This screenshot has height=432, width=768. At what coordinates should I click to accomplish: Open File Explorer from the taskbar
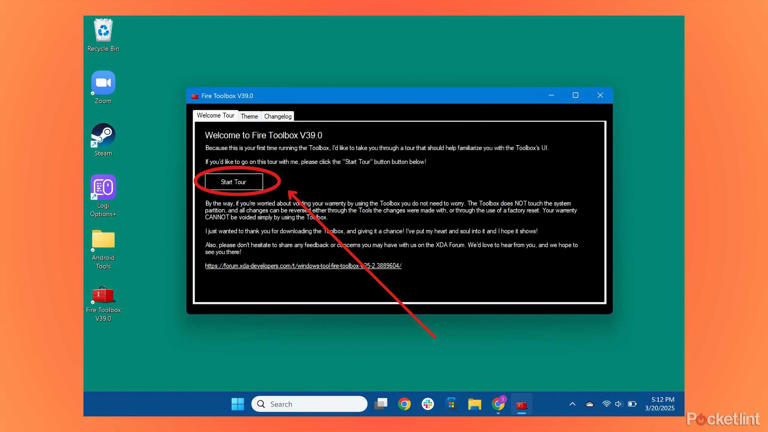(475, 404)
